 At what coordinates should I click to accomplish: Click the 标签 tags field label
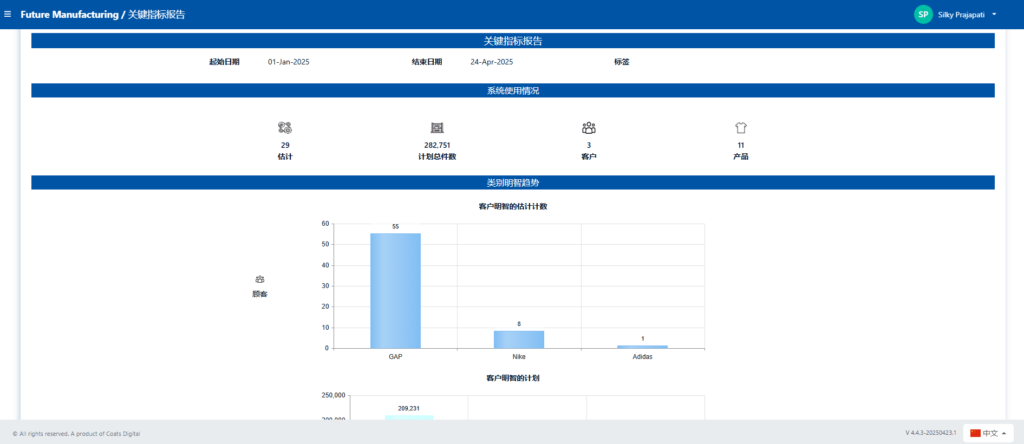621,62
